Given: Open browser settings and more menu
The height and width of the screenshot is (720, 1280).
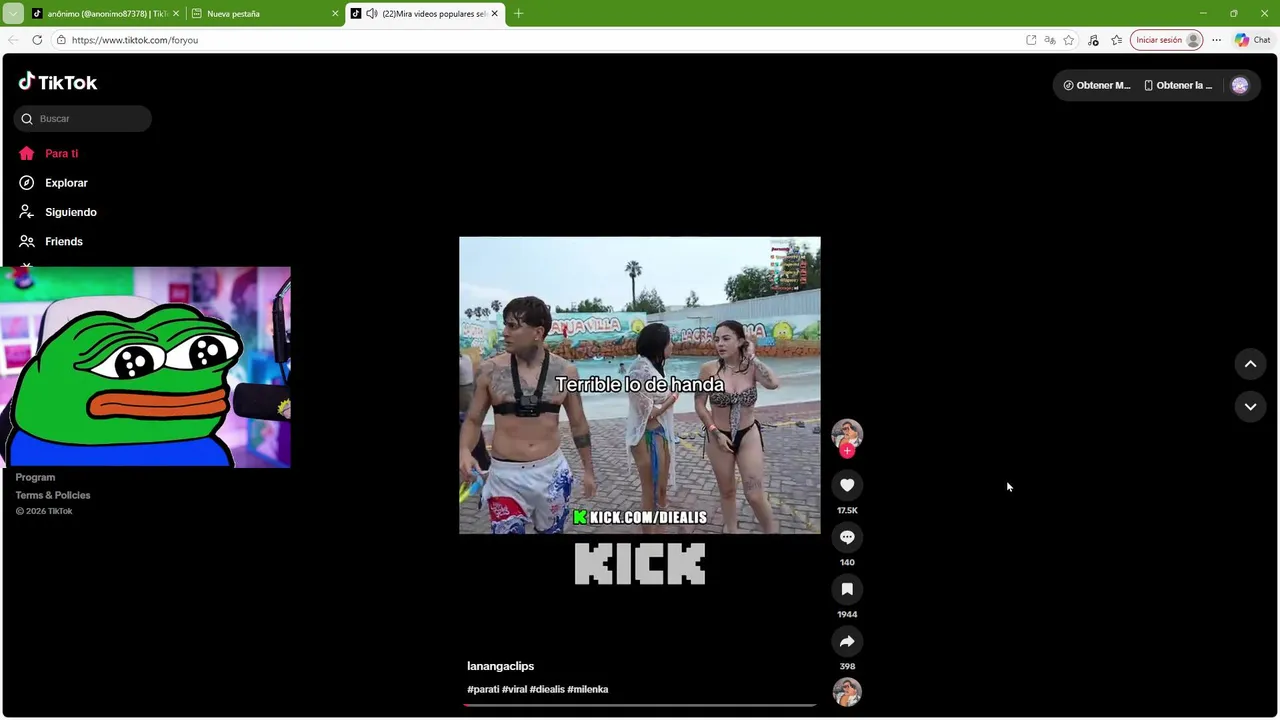Looking at the screenshot, I should (x=1216, y=40).
